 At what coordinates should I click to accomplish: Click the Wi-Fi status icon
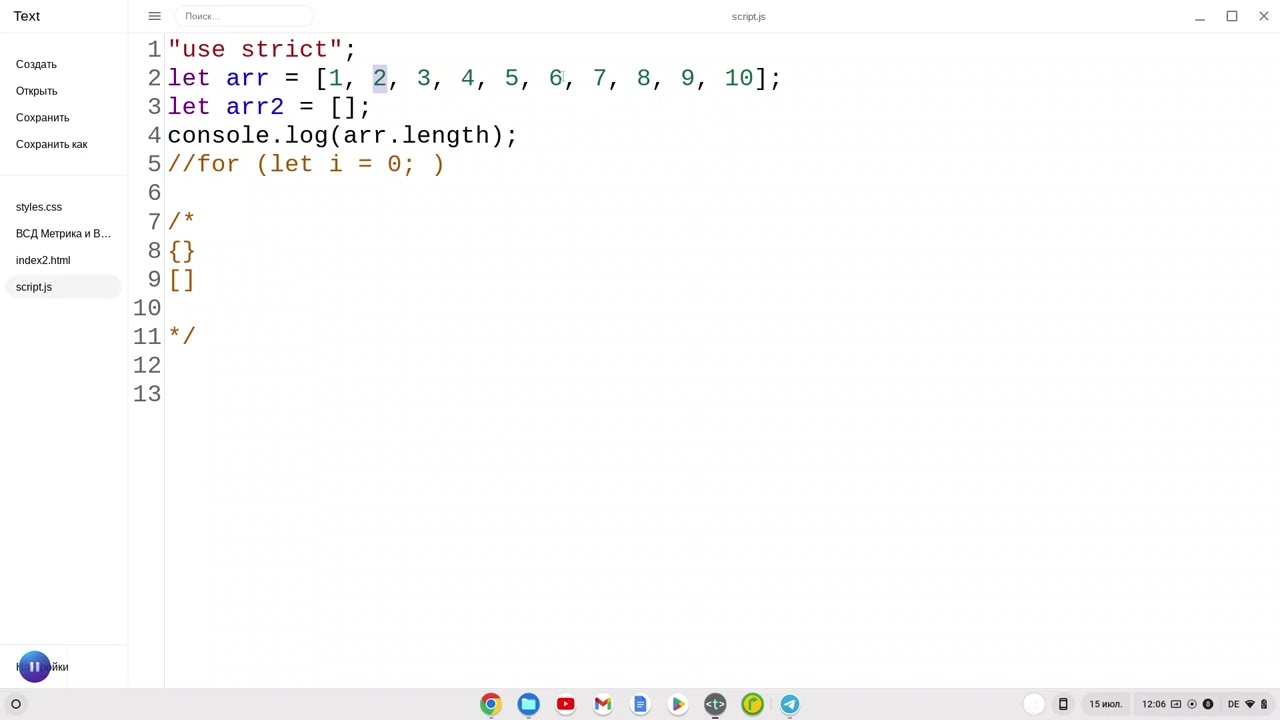point(1249,704)
